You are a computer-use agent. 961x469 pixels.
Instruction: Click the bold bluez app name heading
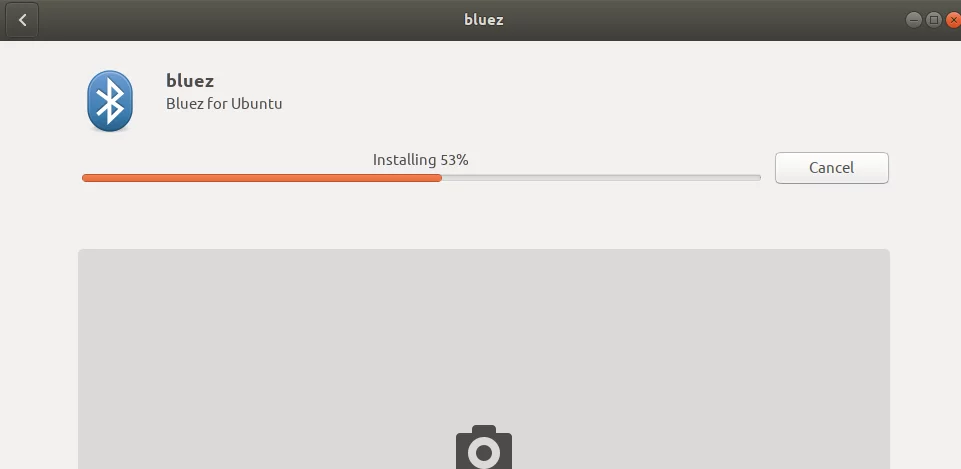coord(190,80)
